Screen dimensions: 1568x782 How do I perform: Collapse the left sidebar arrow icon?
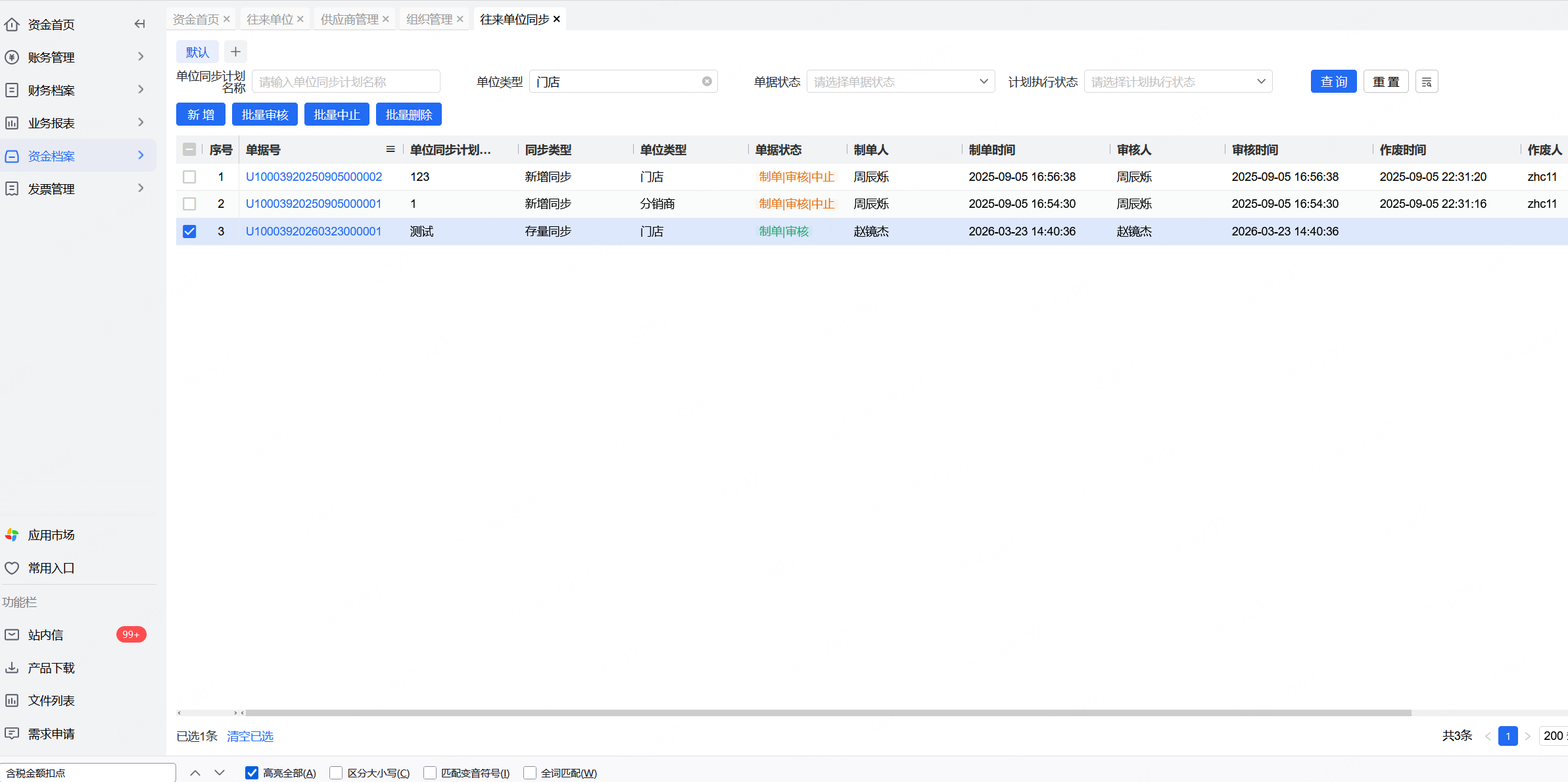point(139,24)
